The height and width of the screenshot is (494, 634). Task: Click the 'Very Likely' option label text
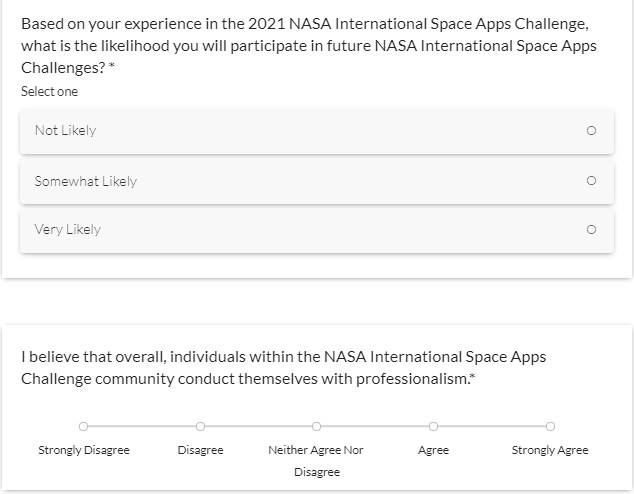pos(67,230)
